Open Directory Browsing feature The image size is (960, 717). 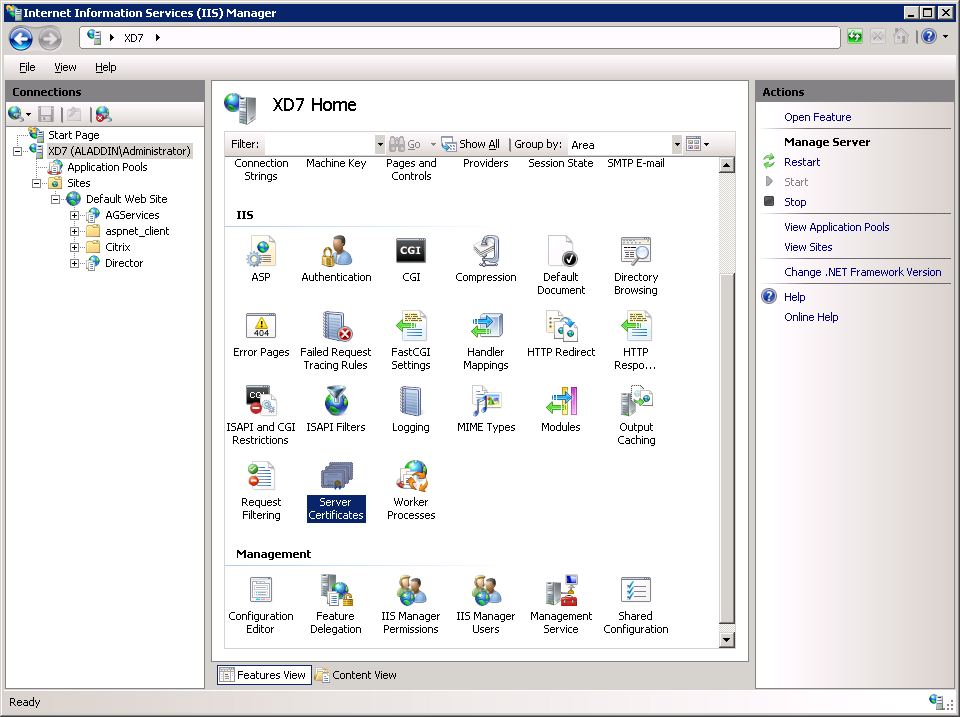point(636,265)
